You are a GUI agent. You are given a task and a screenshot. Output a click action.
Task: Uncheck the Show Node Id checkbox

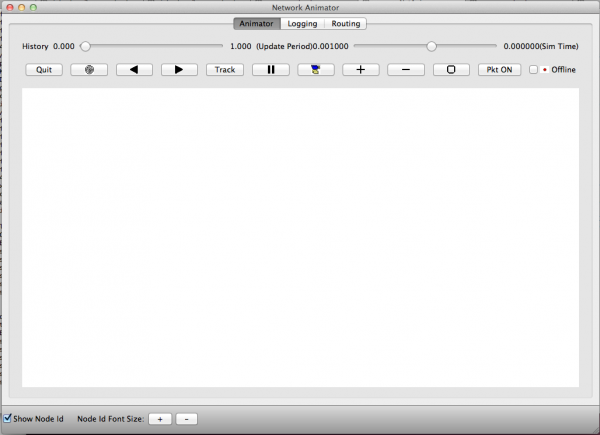pos(9,418)
